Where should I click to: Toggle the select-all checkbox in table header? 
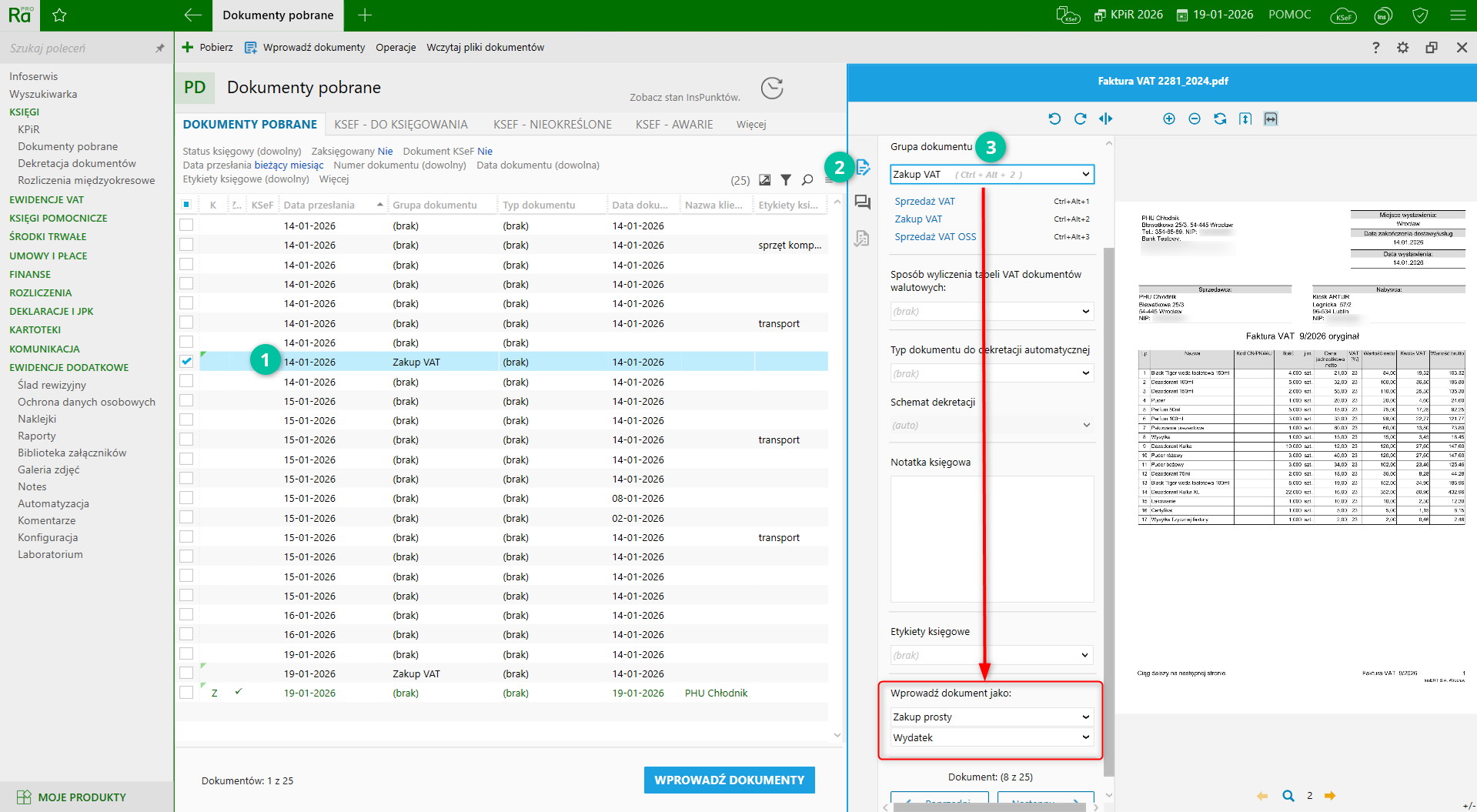[186, 205]
